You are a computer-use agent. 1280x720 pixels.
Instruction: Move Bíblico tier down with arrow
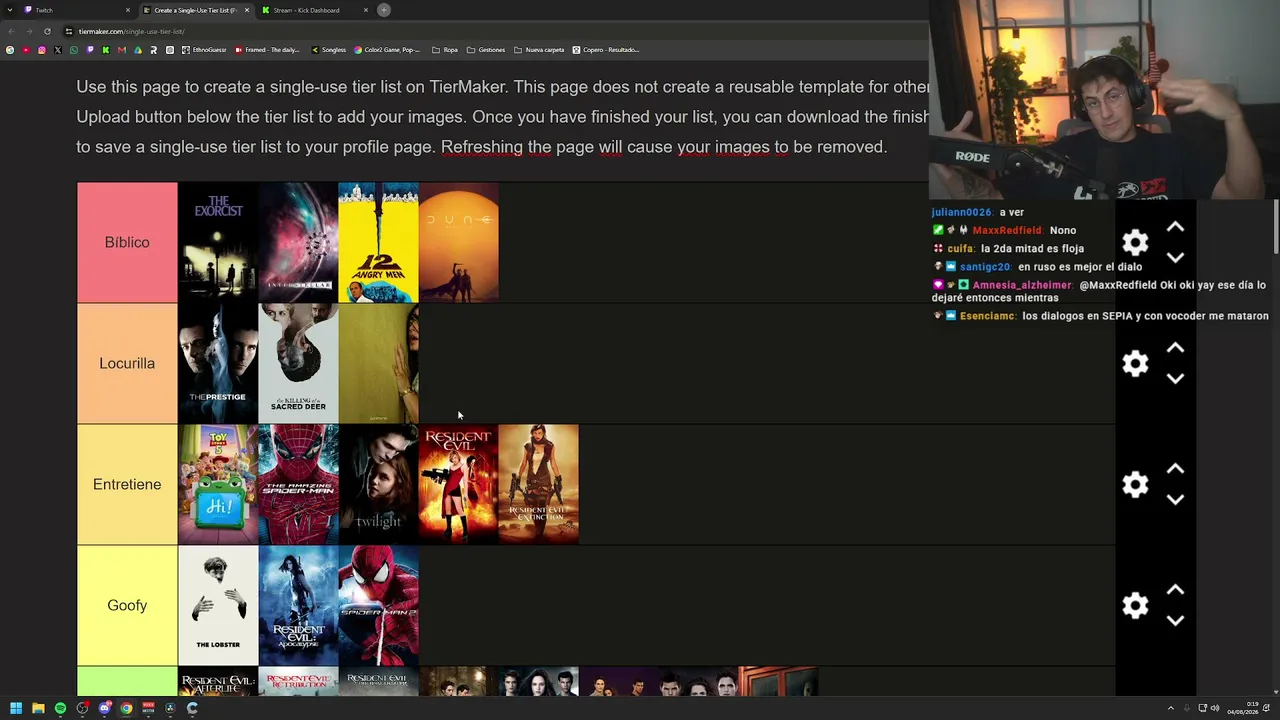(x=1175, y=258)
